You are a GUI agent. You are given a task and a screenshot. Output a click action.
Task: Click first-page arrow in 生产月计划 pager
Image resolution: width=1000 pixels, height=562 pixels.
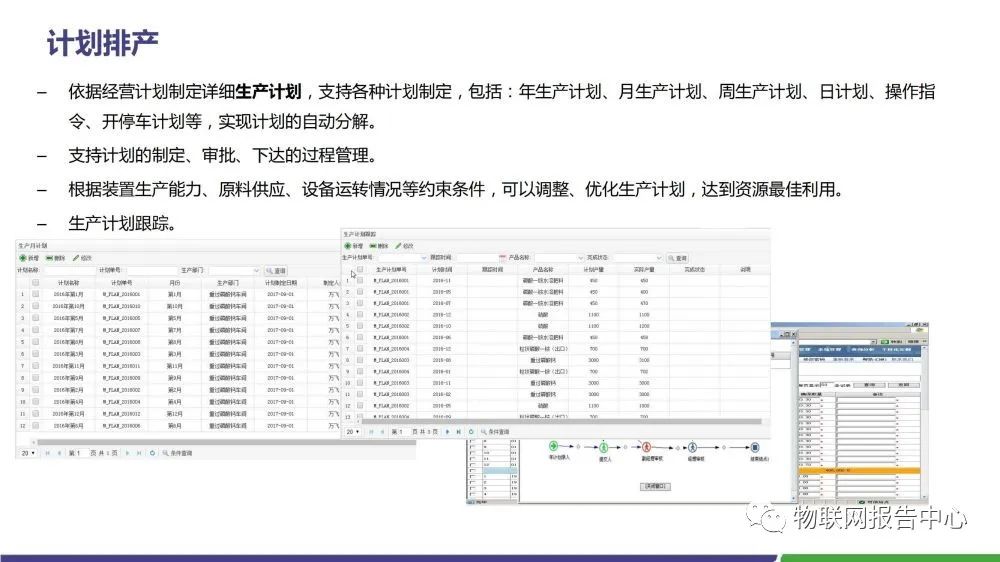click(48, 453)
